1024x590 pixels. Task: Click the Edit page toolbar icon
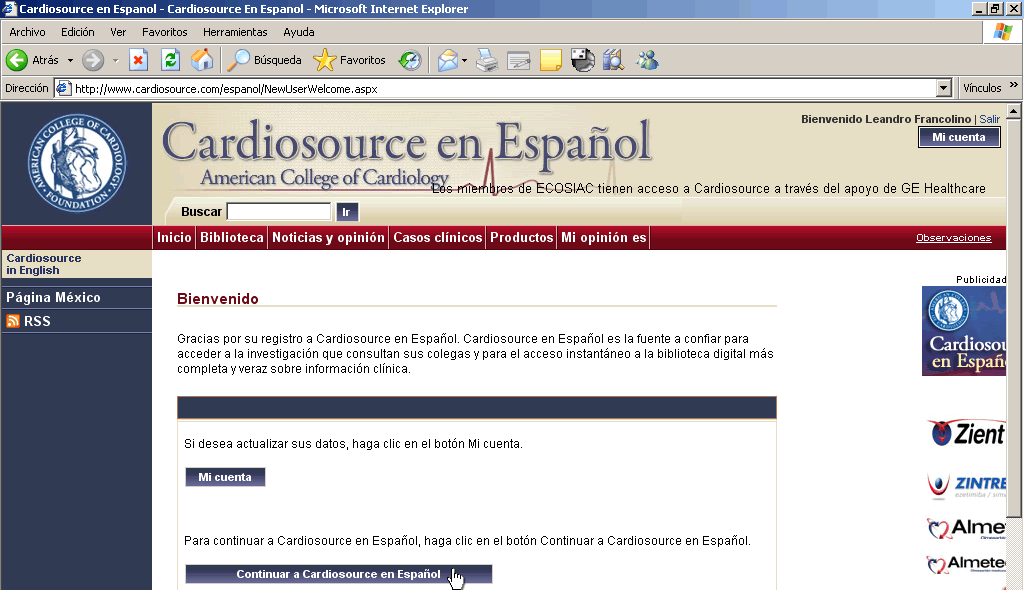tap(519, 60)
